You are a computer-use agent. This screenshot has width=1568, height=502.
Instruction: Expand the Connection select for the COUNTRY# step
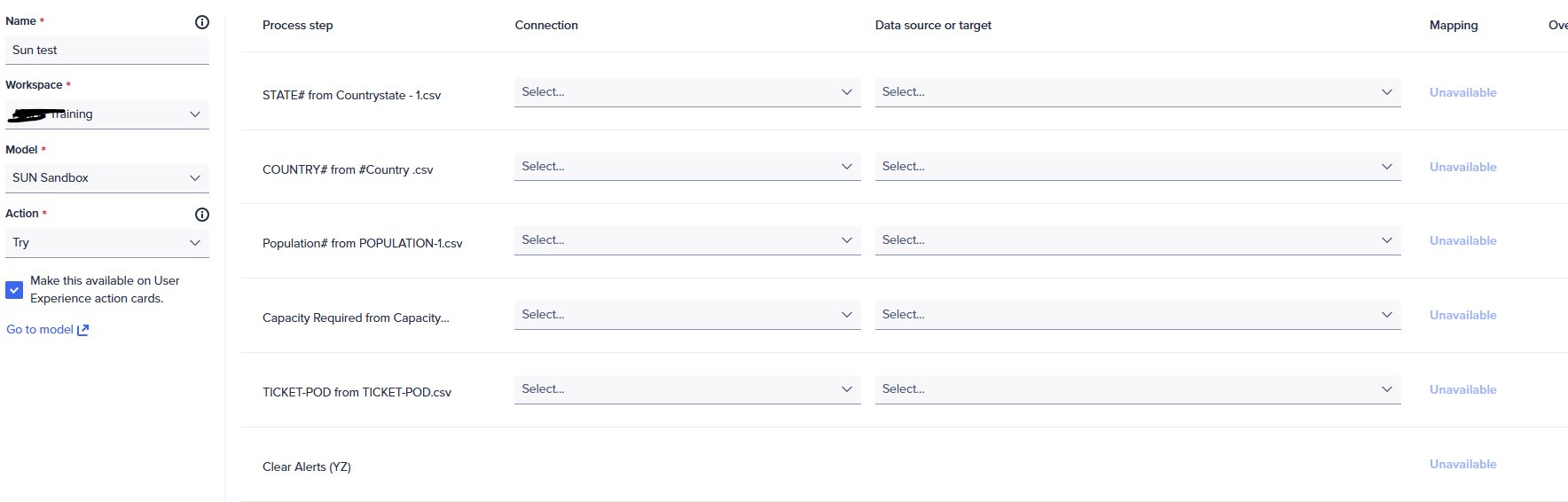click(x=686, y=167)
